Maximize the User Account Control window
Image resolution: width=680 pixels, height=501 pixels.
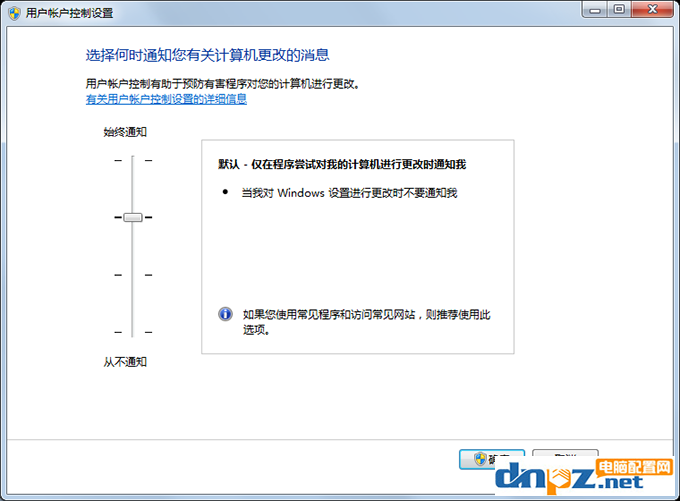pyautogui.click(x=619, y=10)
